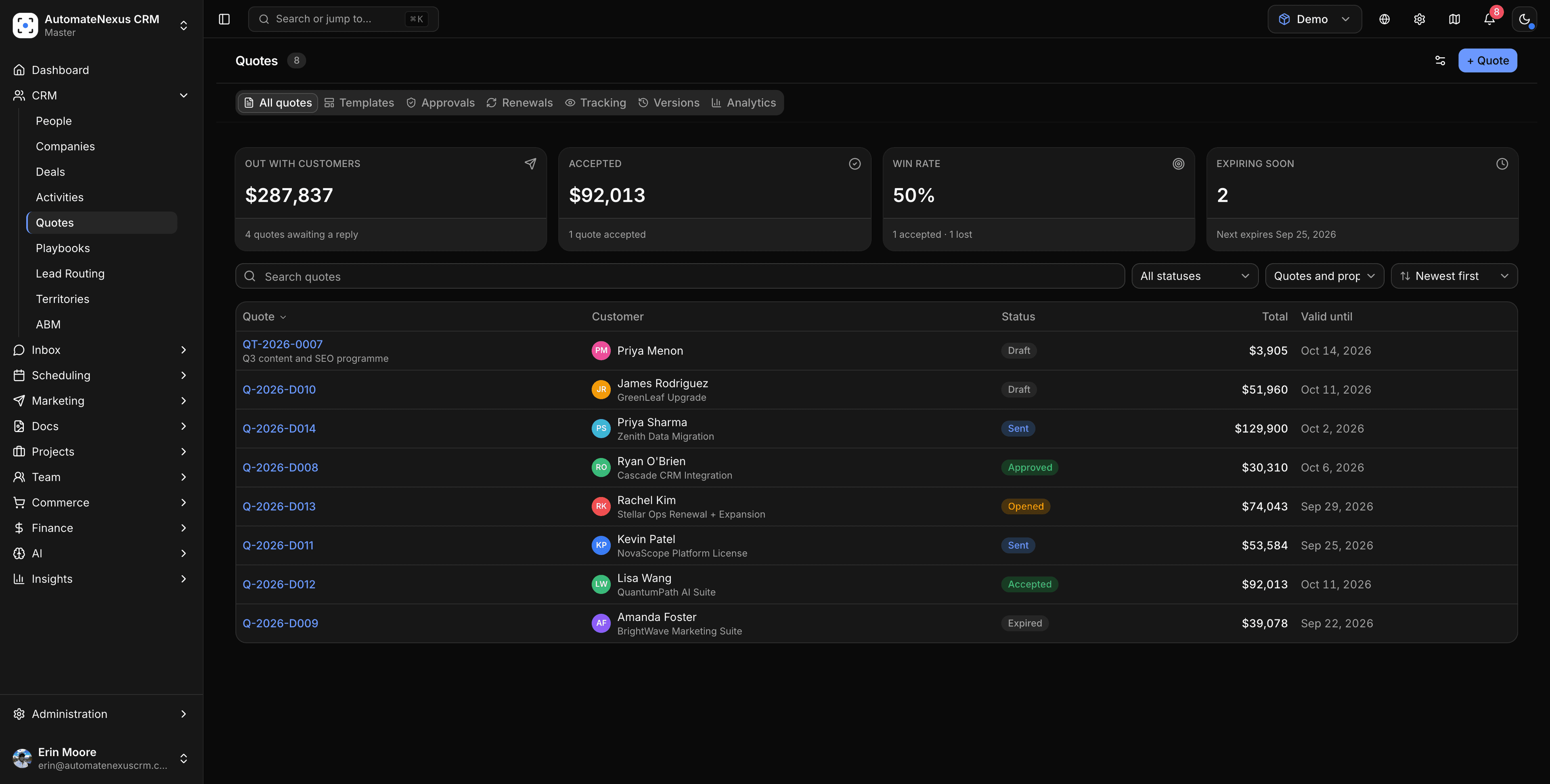The width and height of the screenshot is (1550, 784).
Task: Click the clock icon on Expiring Soon card
Action: (x=1502, y=164)
